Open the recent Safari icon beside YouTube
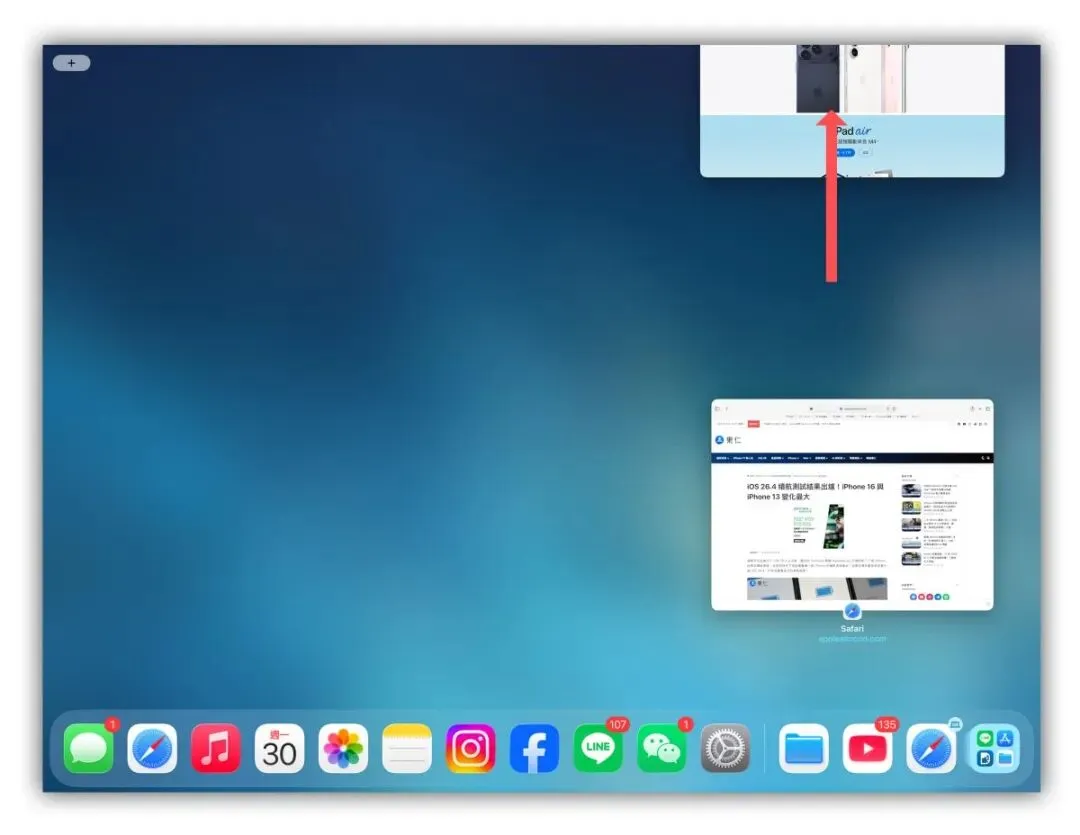This screenshot has height=835, width=1080. click(931, 749)
